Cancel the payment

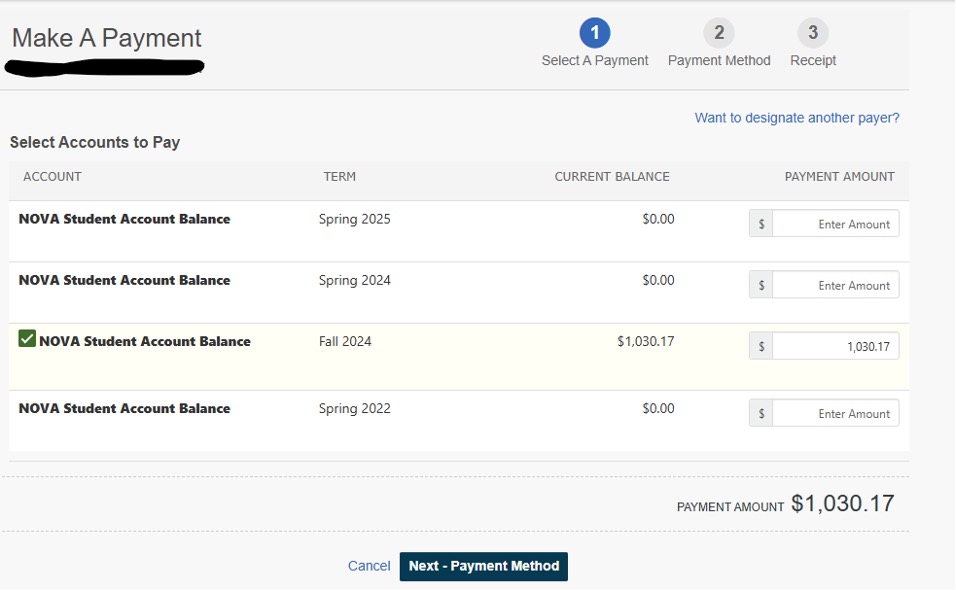pyautogui.click(x=369, y=566)
